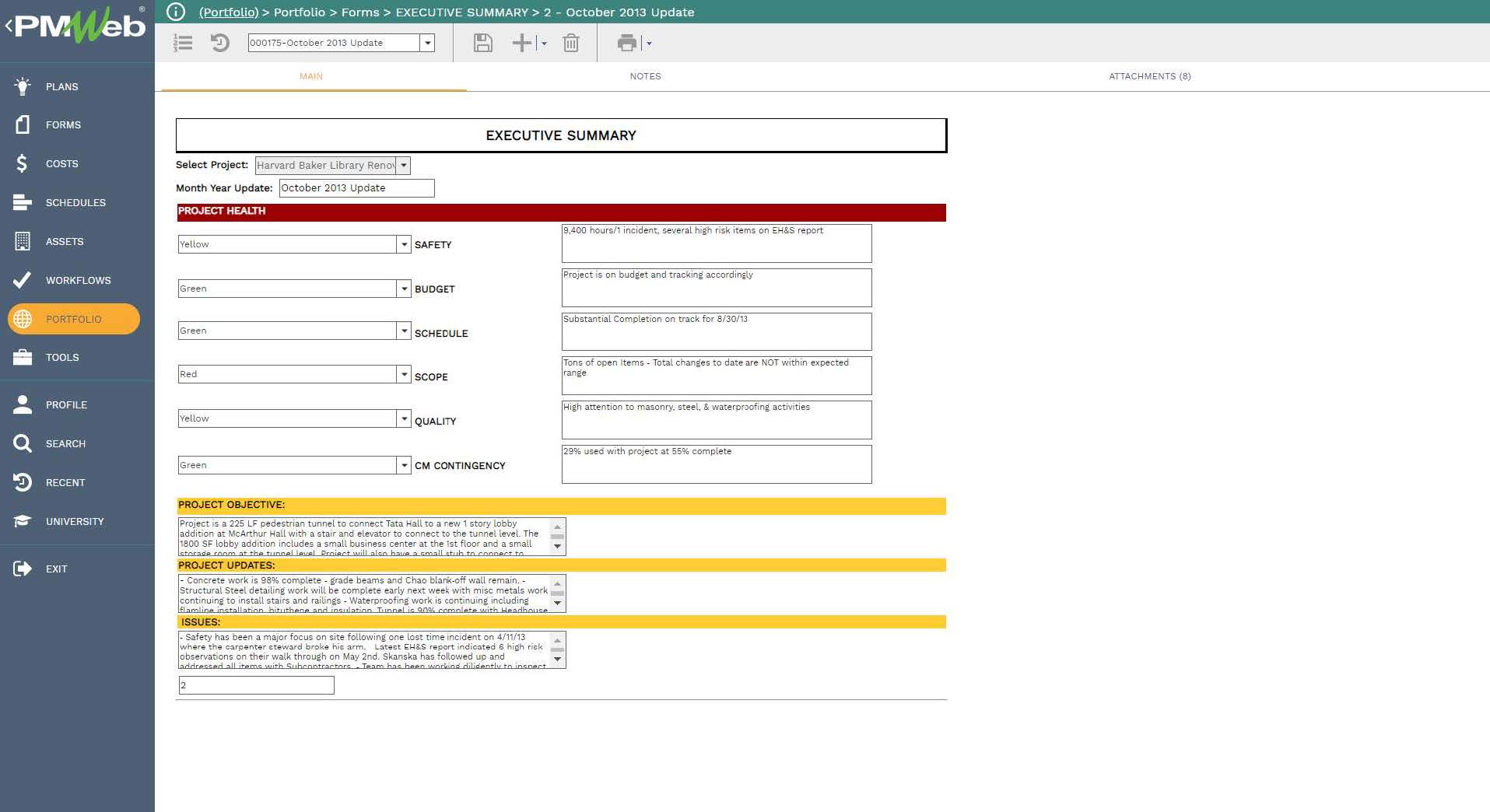View record history via the clock icon
This screenshot has width=1490, height=812.
[220, 43]
